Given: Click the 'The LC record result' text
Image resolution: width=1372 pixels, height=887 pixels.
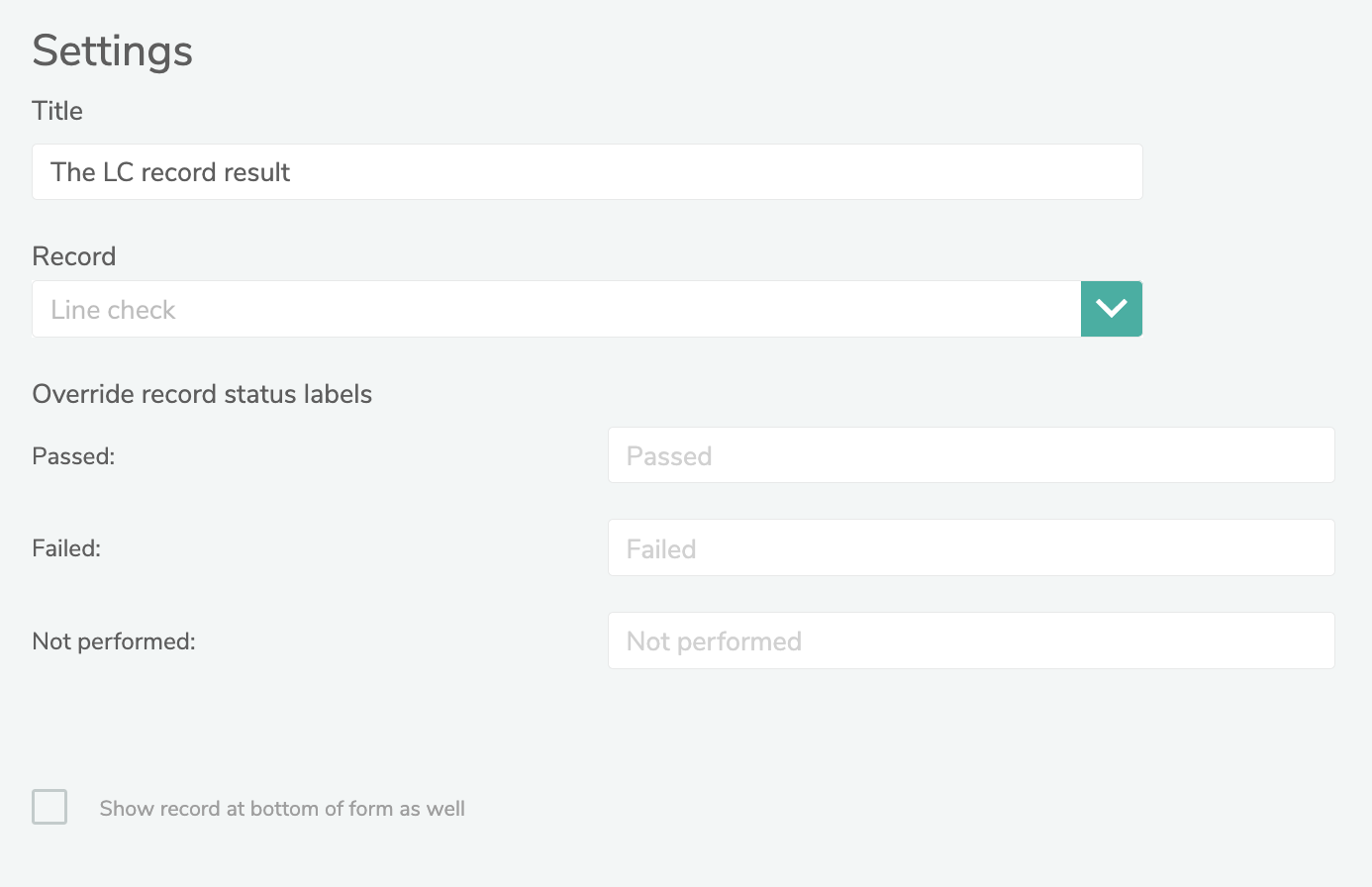Looking at the screenshot, I should [170, 172].
